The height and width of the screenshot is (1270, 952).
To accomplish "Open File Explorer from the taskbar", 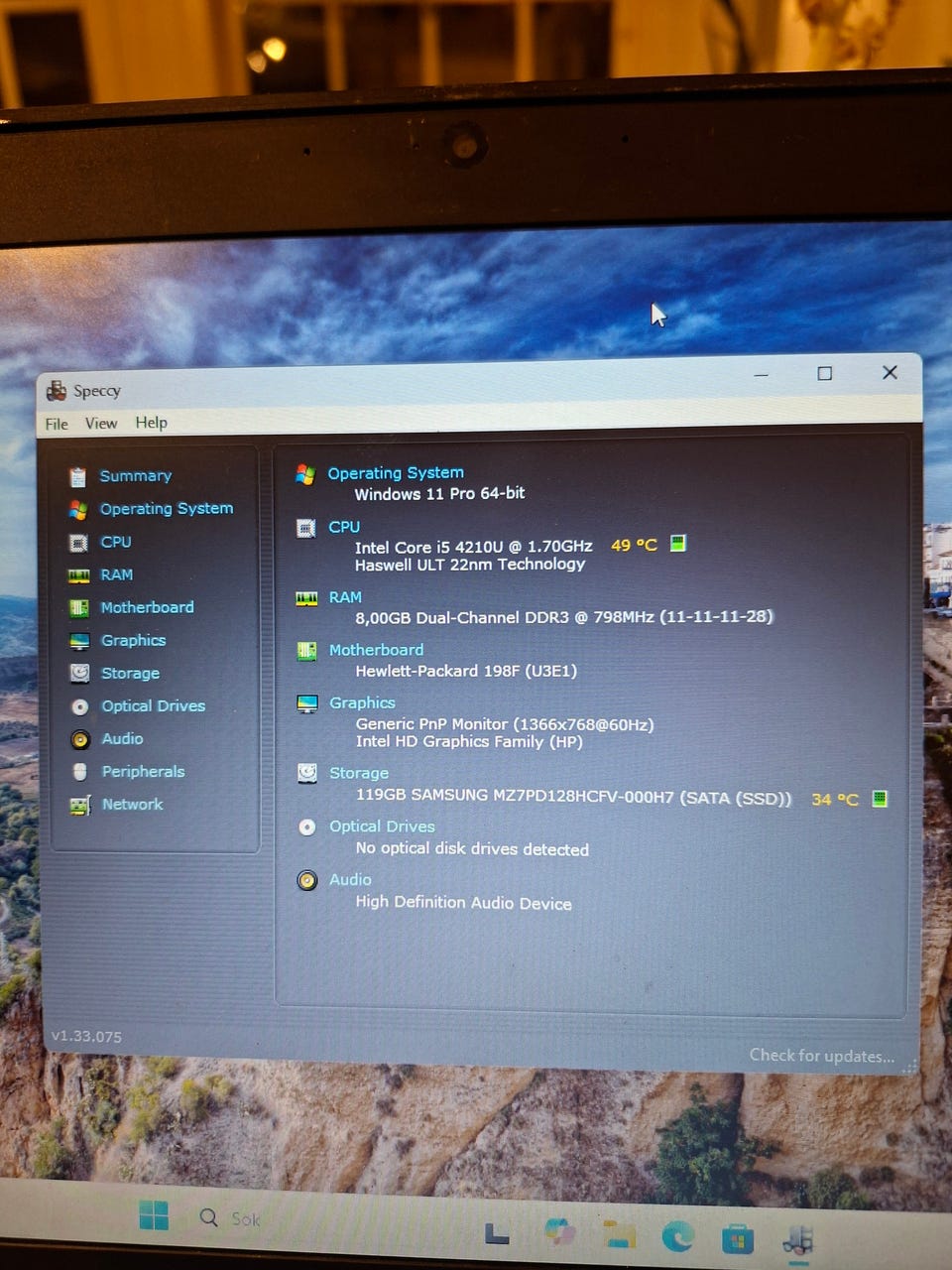I will click(620, 1234).
